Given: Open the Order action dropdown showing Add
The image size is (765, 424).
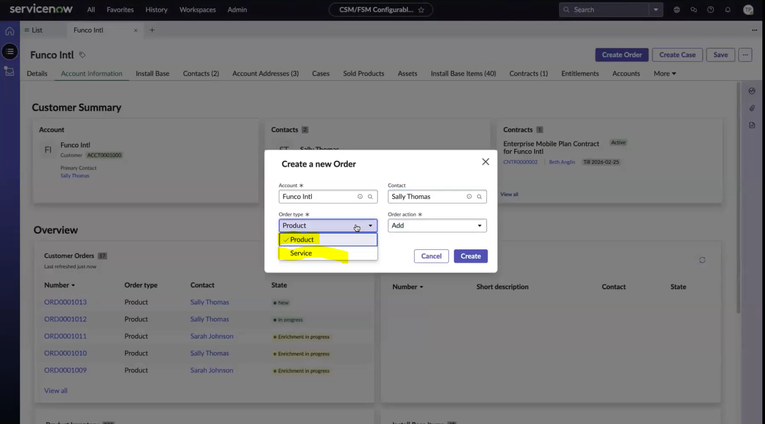Looking at the screenshot, I should point(437,225).
